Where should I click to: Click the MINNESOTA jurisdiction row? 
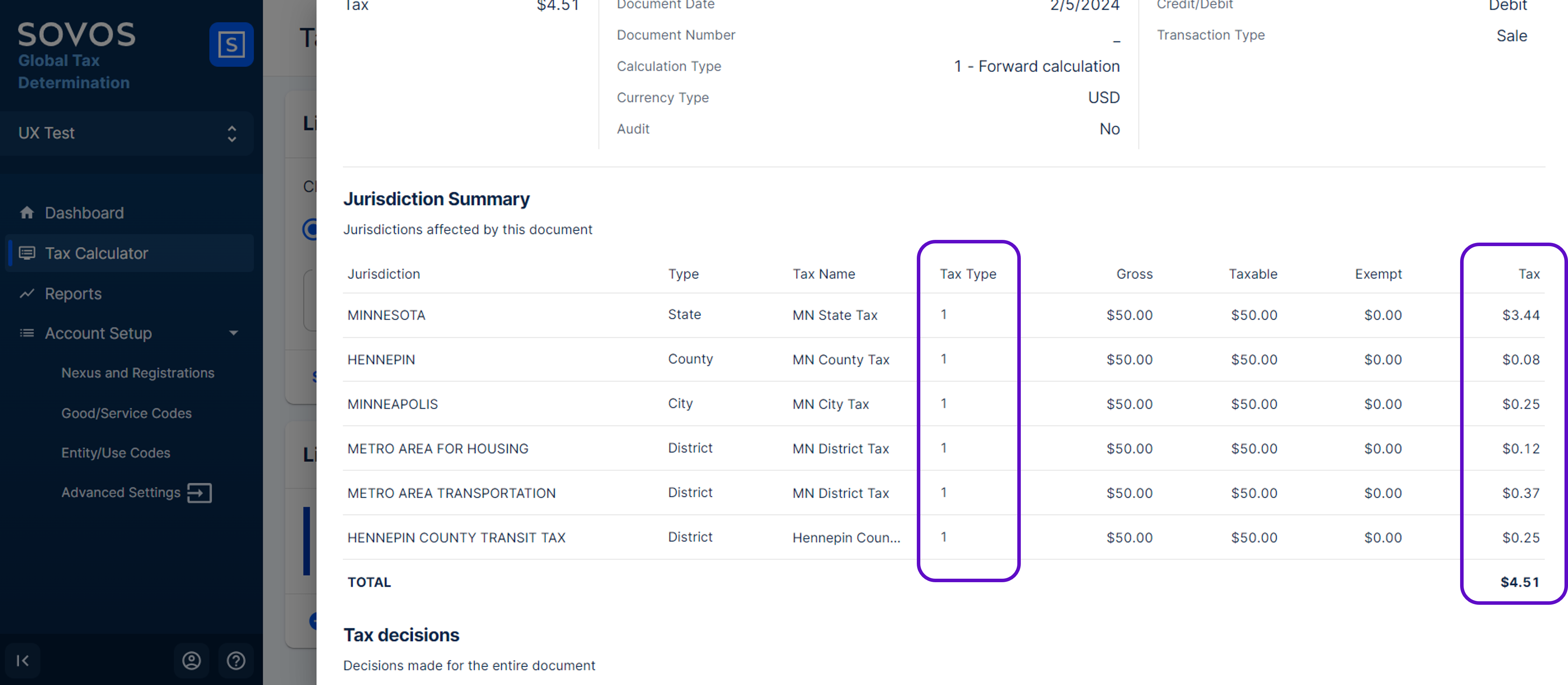click(x=386, y=315)
